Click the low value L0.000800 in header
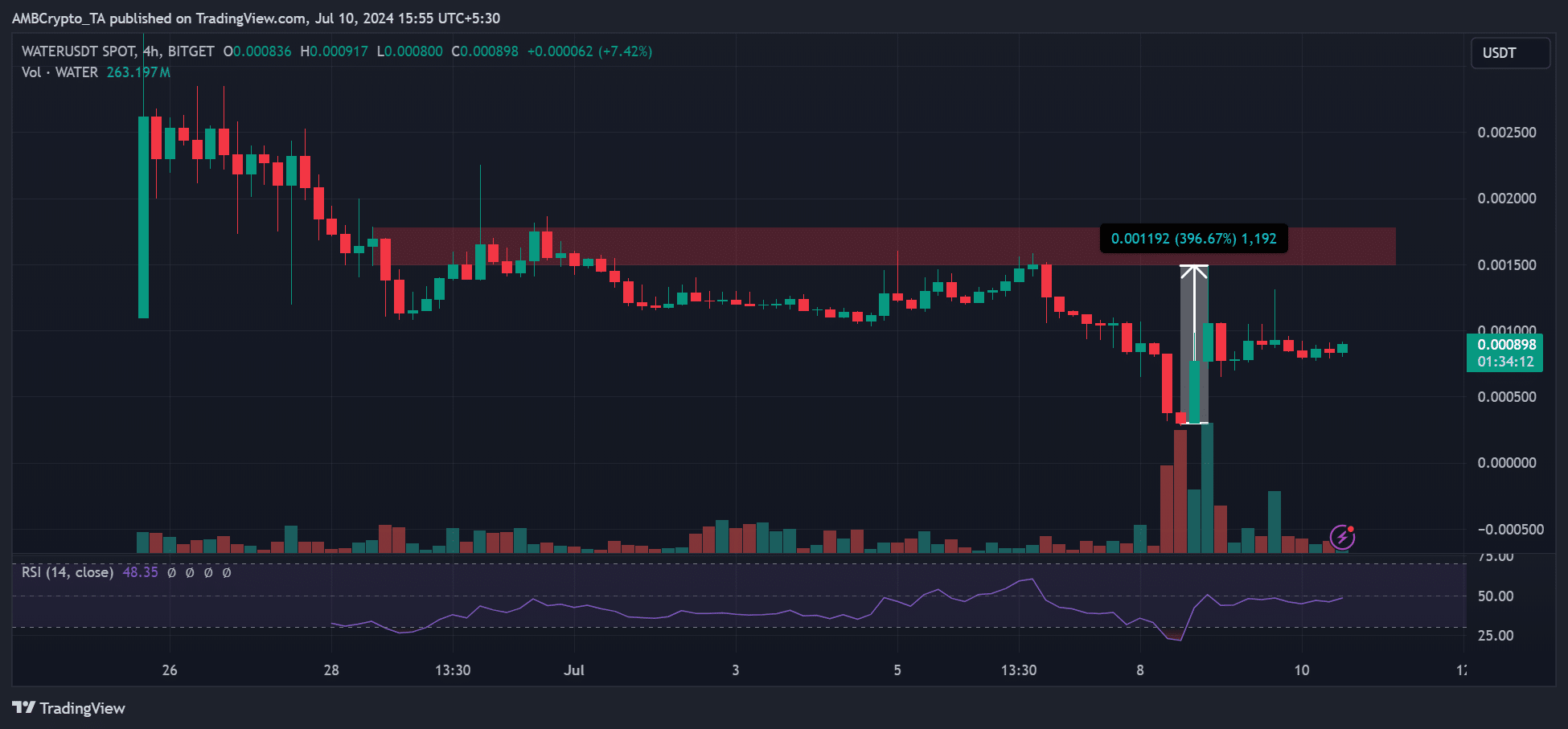Image resolution: width=1568 pixels, height=729 pixels. [409, 51]
